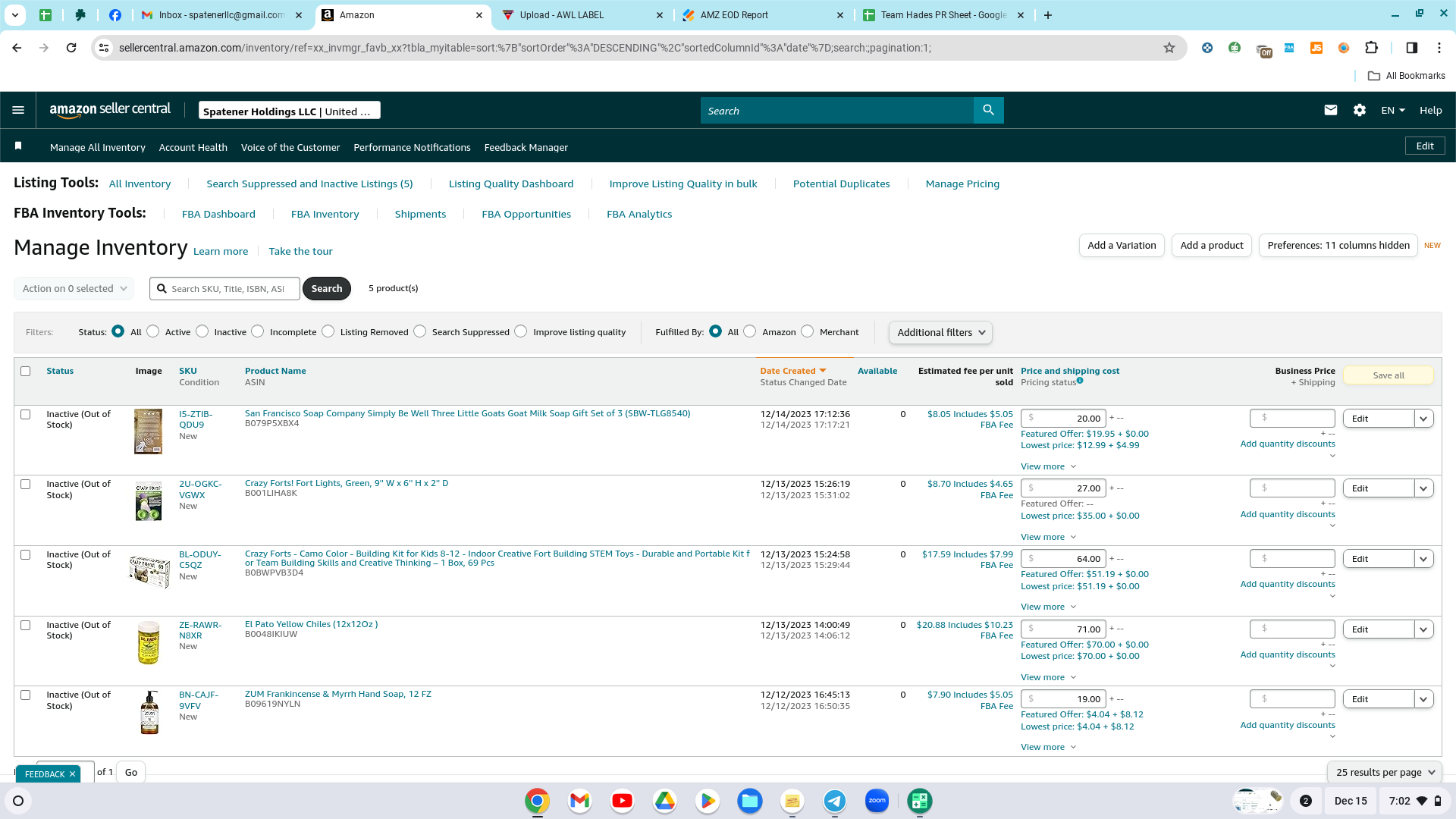
Task: Click the bookmark flag icon in navigation bar
Action: coord(18,146)
